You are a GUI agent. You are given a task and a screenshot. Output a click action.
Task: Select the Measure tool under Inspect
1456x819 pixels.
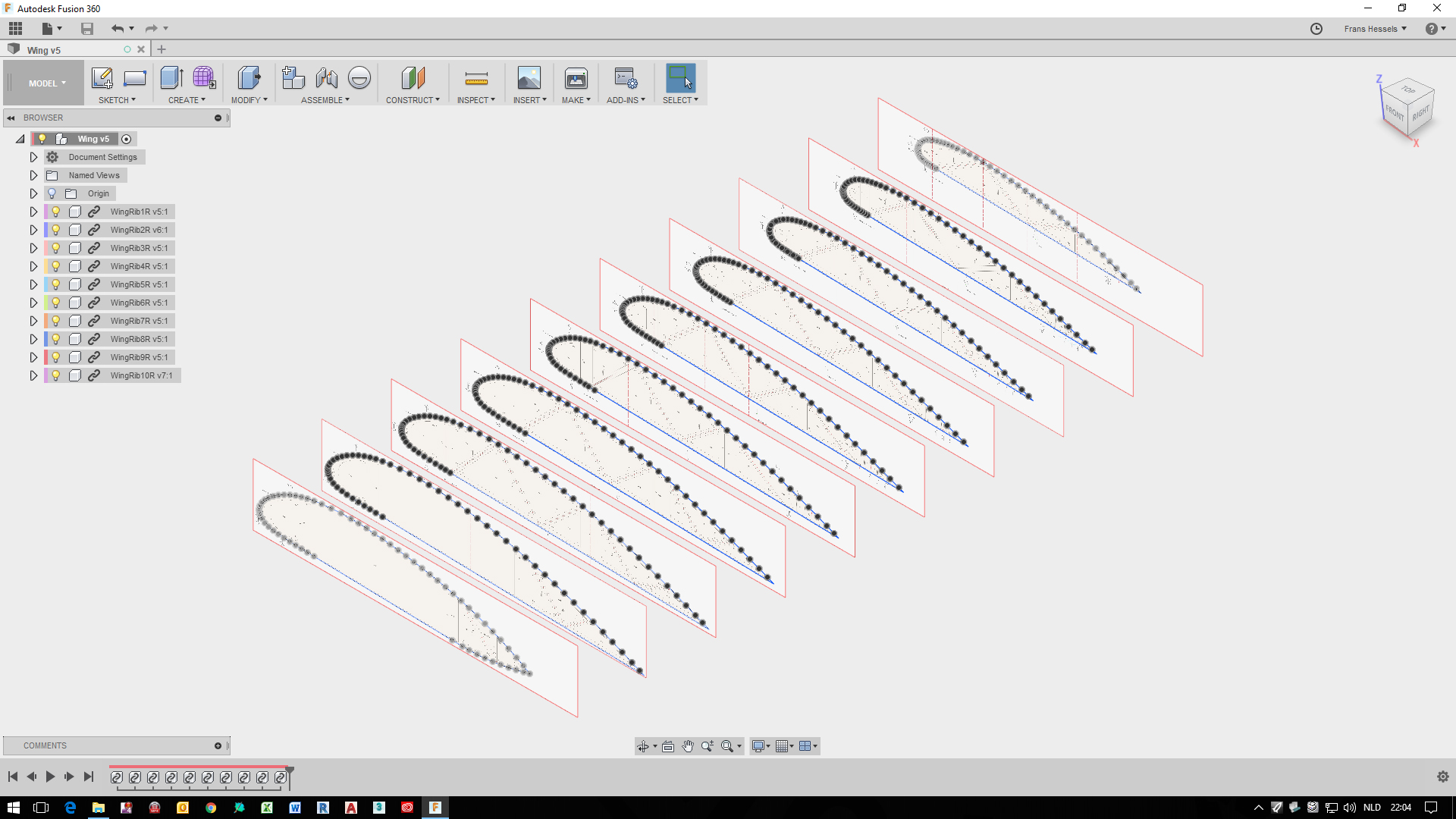[476, 77]
